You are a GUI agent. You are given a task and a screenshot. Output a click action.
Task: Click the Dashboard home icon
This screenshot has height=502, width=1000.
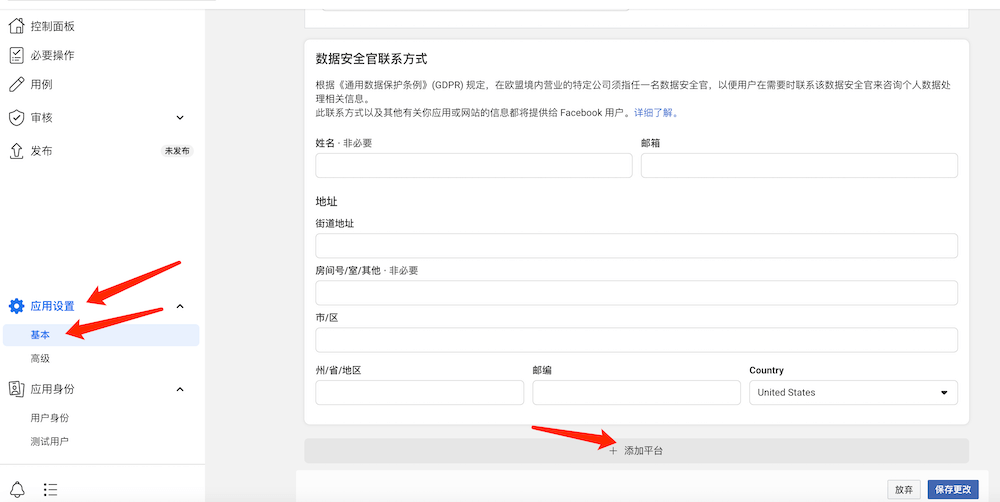pos(16,26)
